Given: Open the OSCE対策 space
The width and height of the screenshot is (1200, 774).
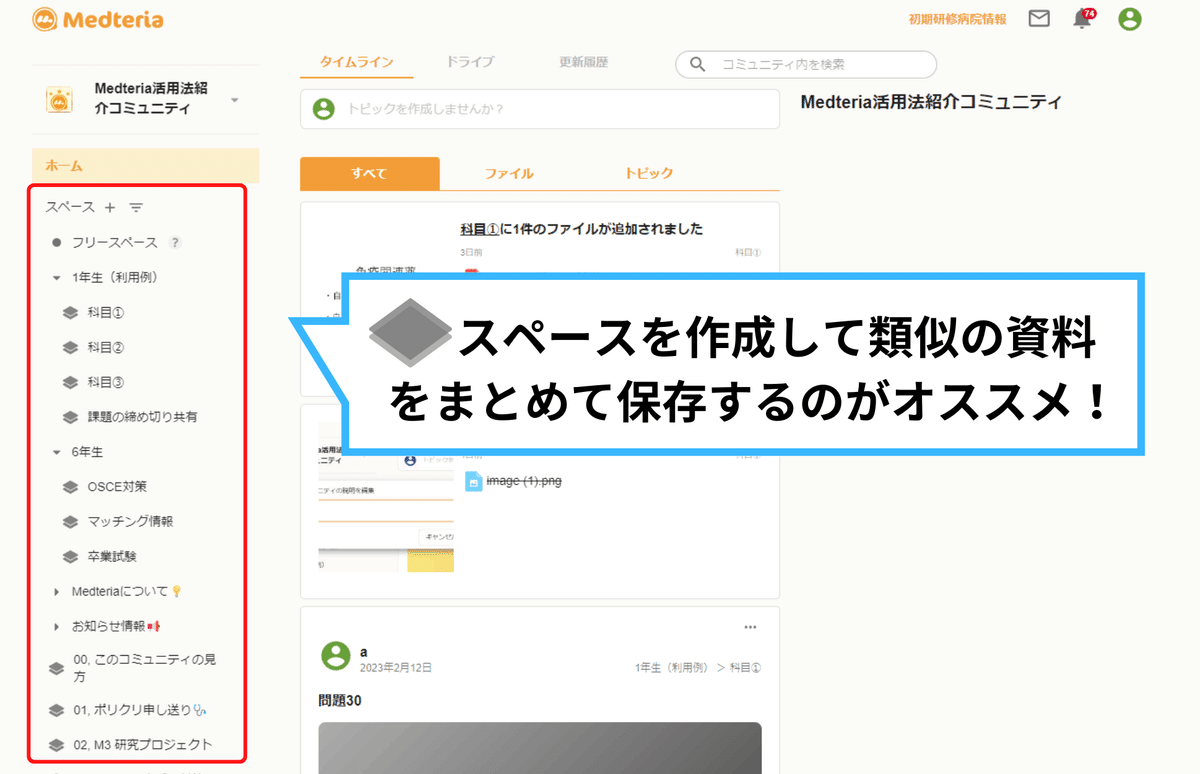Looking at the screenshot, I should coord(118,487).
